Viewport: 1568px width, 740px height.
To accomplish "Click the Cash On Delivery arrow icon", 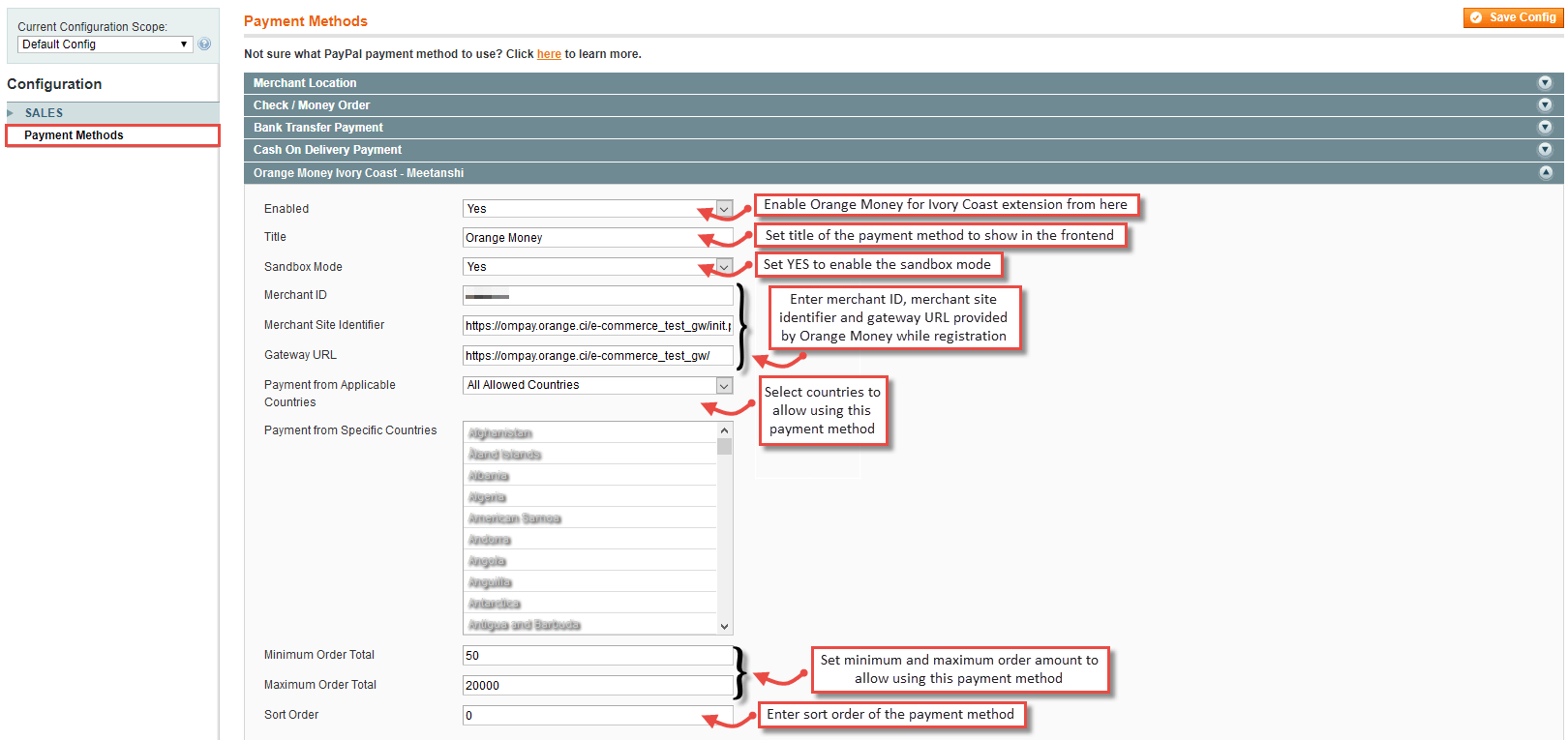I will pos(1545,150).
